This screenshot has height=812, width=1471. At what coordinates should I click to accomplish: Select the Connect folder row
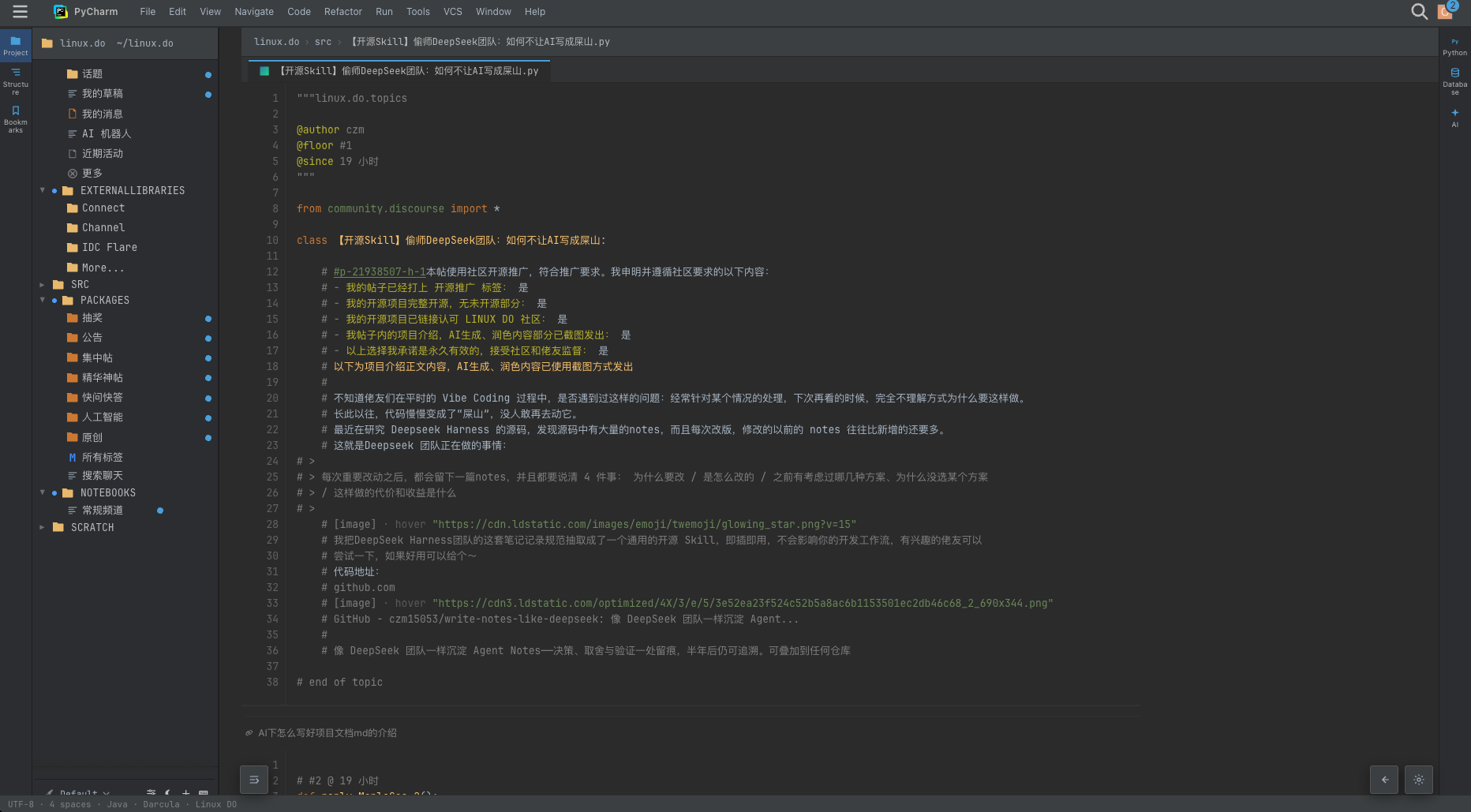click(125, 208)
